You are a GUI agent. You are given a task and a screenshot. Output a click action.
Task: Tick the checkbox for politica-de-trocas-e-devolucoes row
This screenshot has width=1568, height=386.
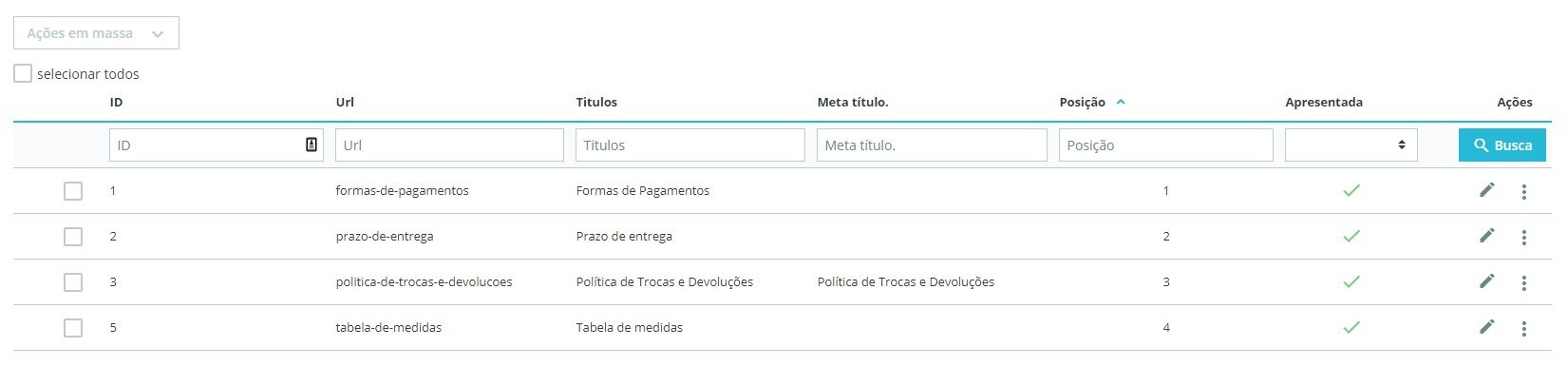click(x=73, y=282)
